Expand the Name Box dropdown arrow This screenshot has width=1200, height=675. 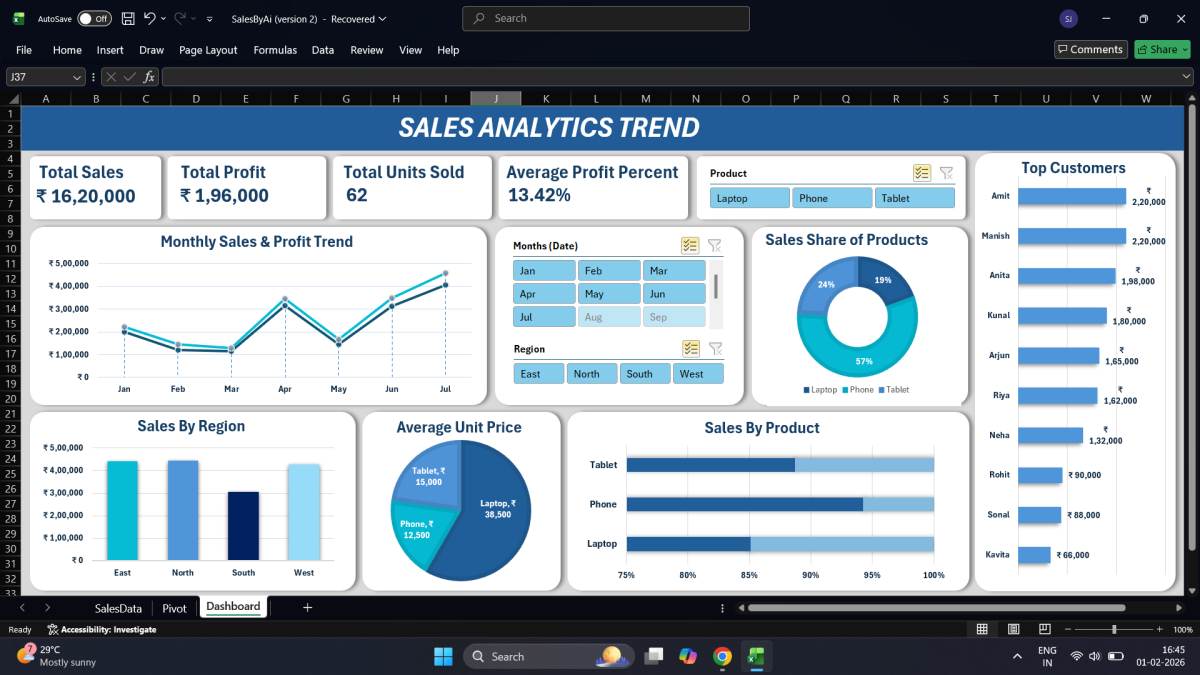[x=78, y=77]
